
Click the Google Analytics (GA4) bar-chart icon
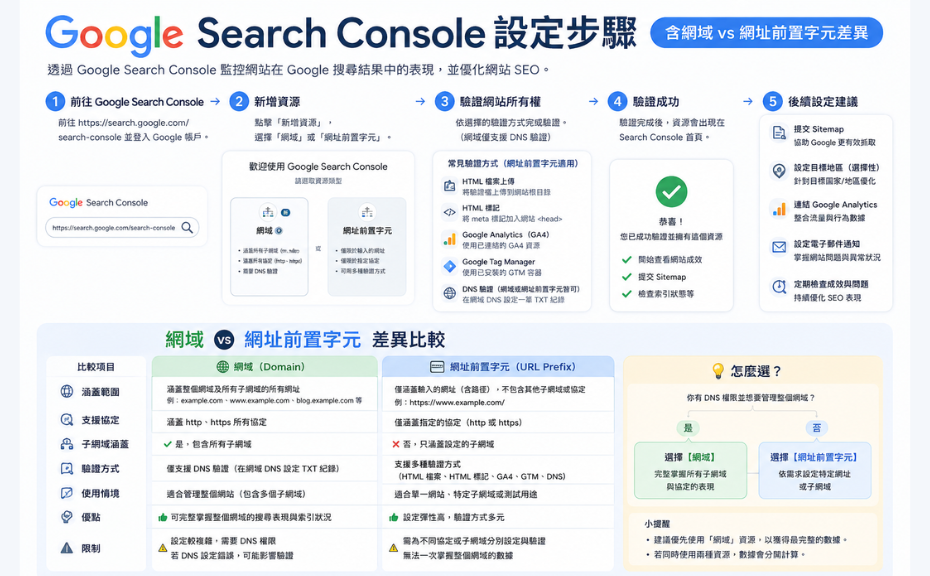pyautogui.click(x=450, y=239)
